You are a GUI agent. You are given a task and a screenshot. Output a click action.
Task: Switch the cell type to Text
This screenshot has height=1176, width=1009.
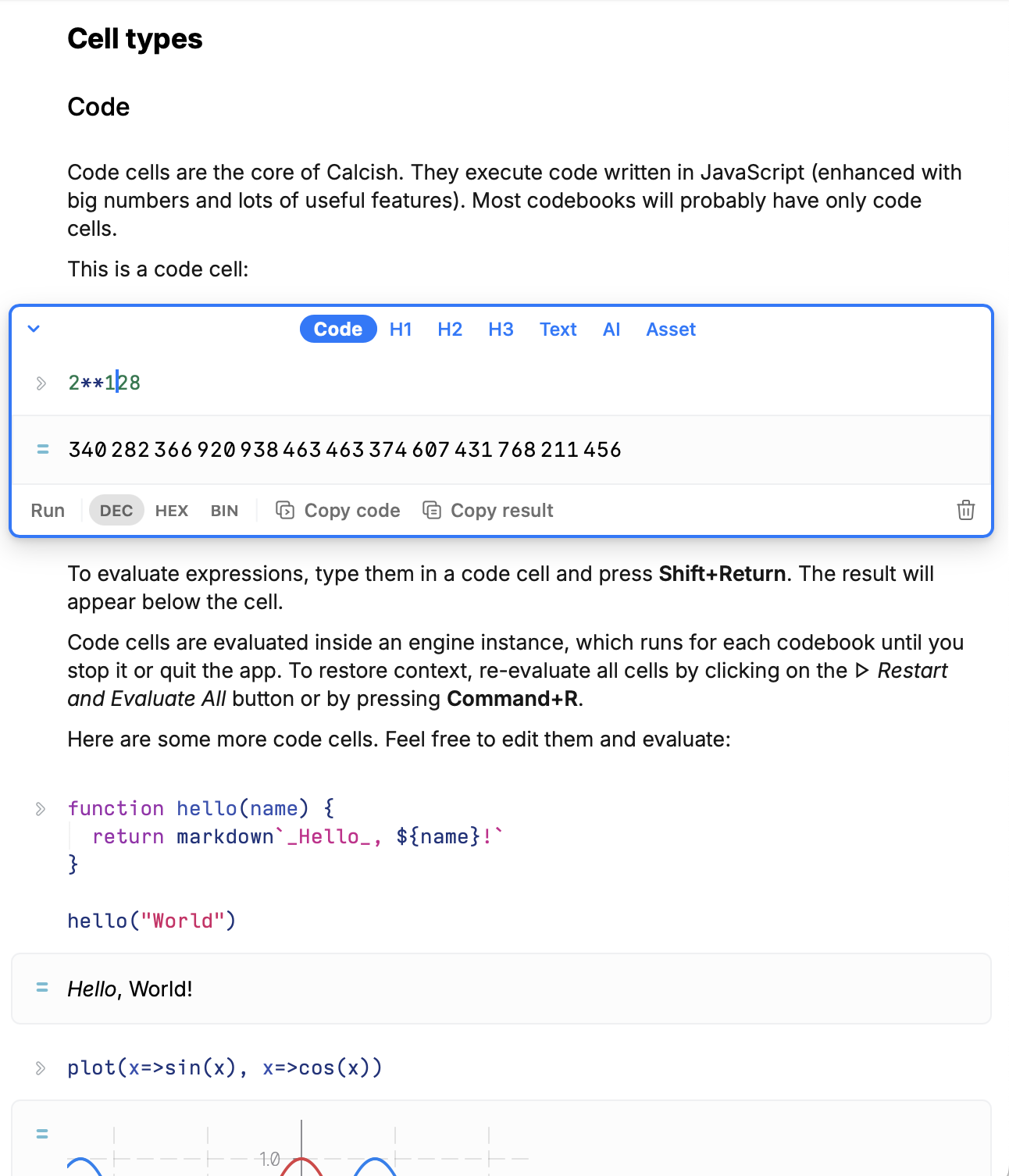pyautogui.click(x=558, y=329)
